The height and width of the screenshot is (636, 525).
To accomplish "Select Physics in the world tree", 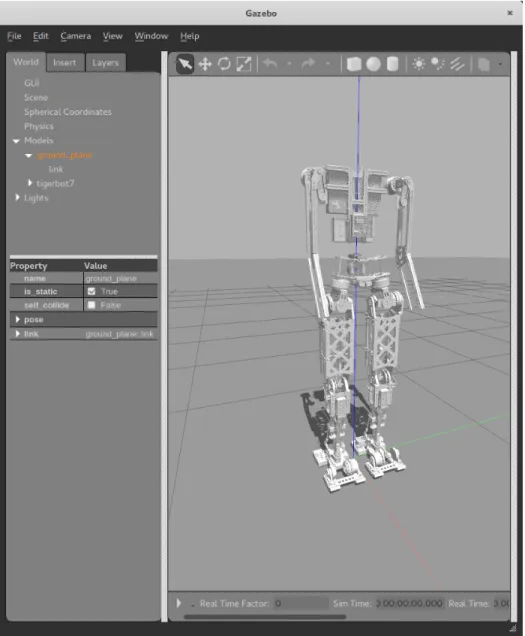I will pyautogui.click(x=39, y=127).
